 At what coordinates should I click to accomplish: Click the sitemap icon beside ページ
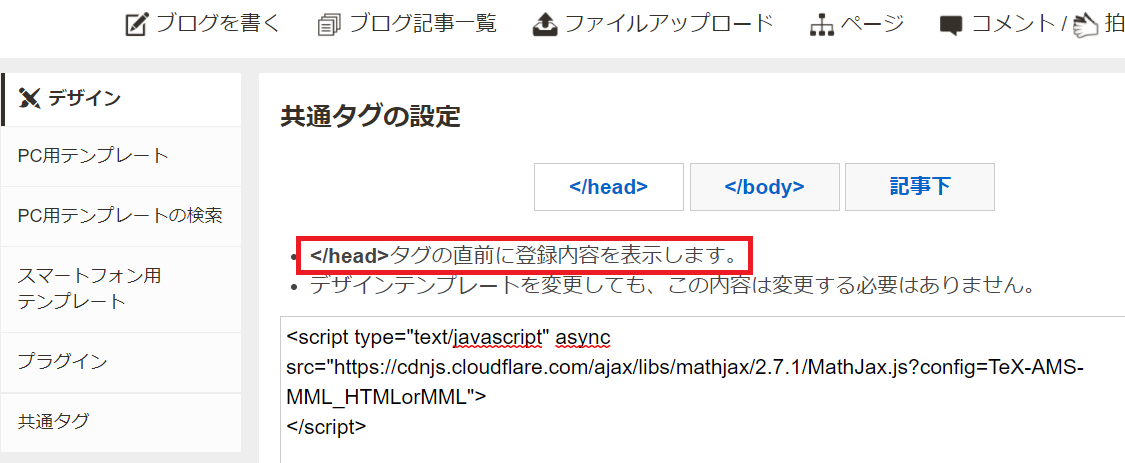[820, 26]
